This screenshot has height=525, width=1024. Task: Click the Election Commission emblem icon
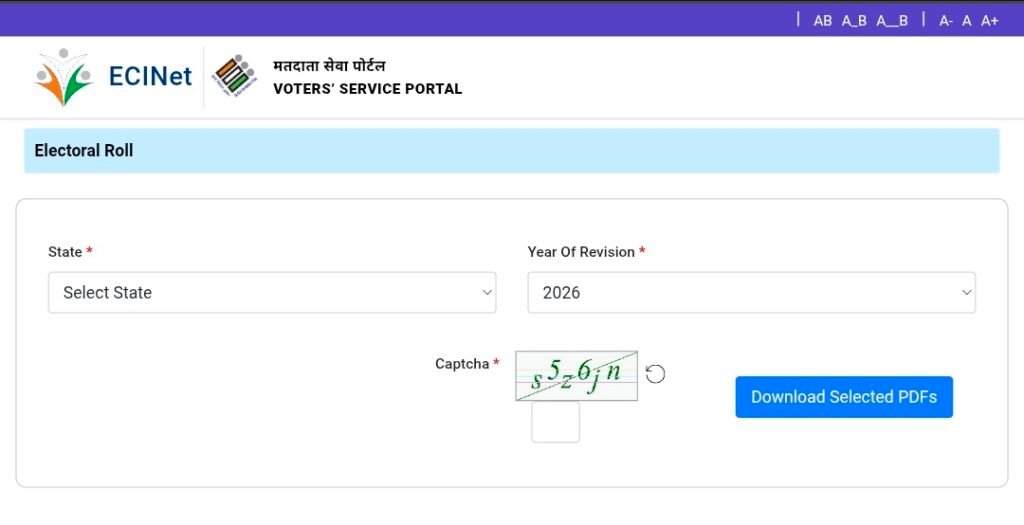click(x=235, y=75)
